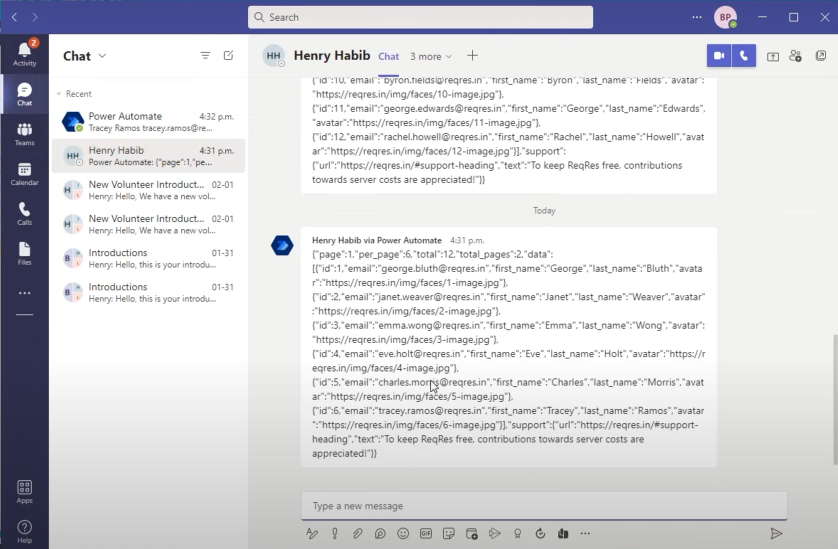Click the 4:31 p.m. message timestamp
Viewport: 838px width, 549px height.
pos(467,241)
